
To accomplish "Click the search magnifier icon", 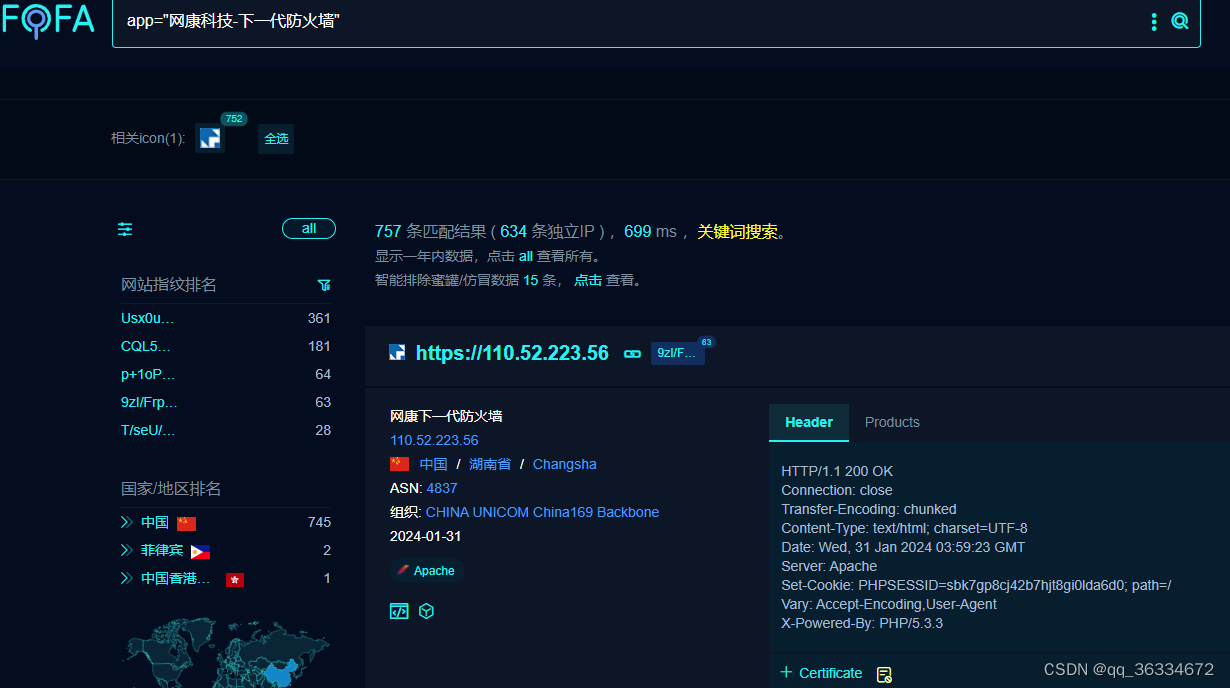I will [1180, 21].
